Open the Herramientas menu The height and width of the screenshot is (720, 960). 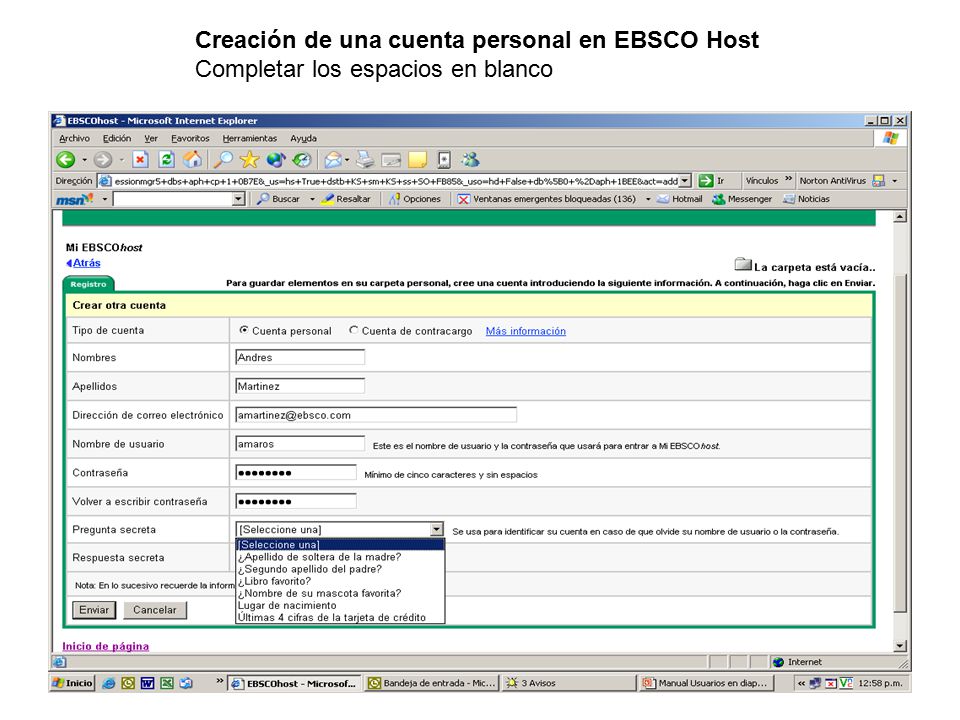(250, 138)
